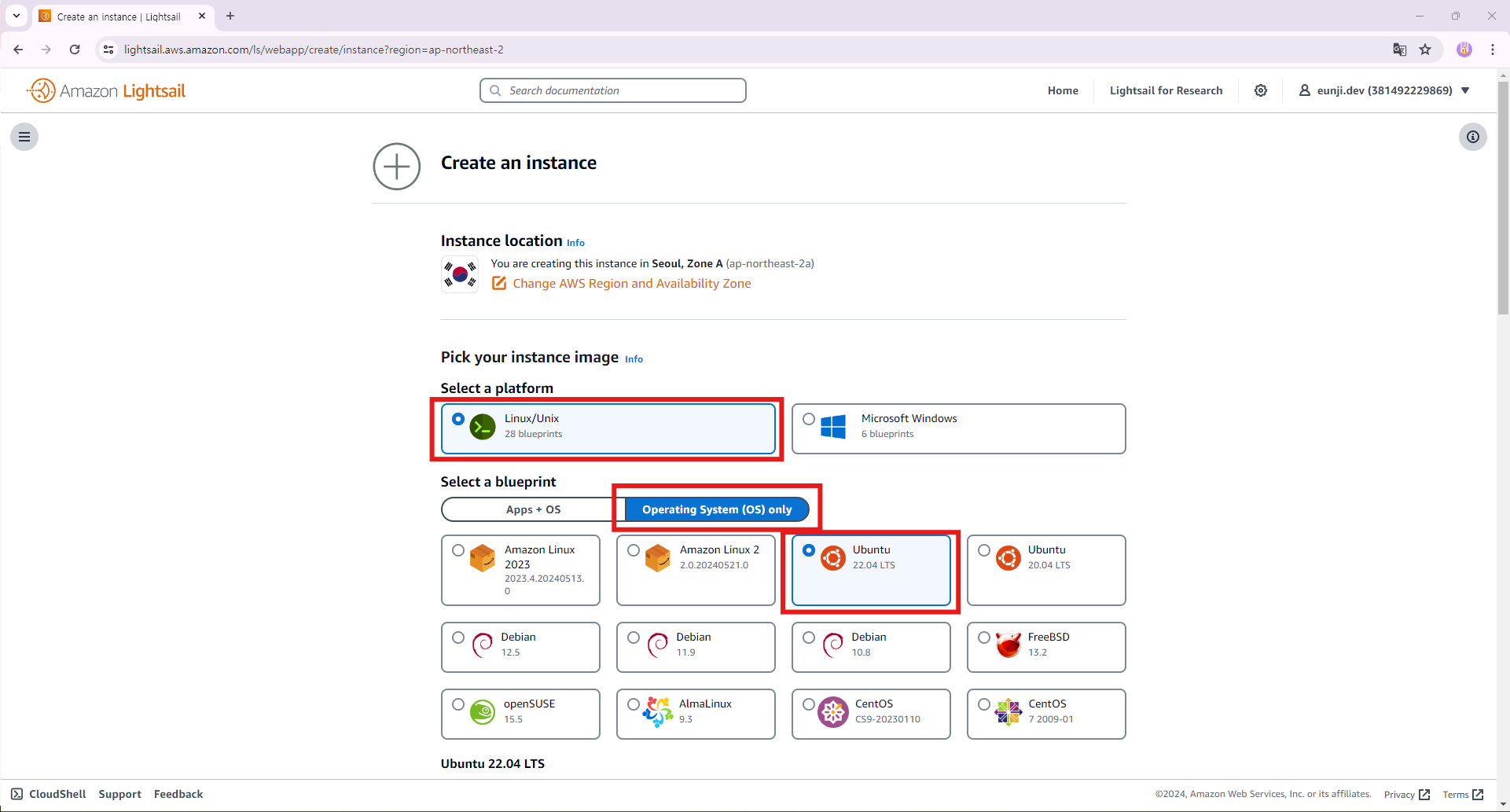Choose Debian 10.8 blueprint radio

809,637
